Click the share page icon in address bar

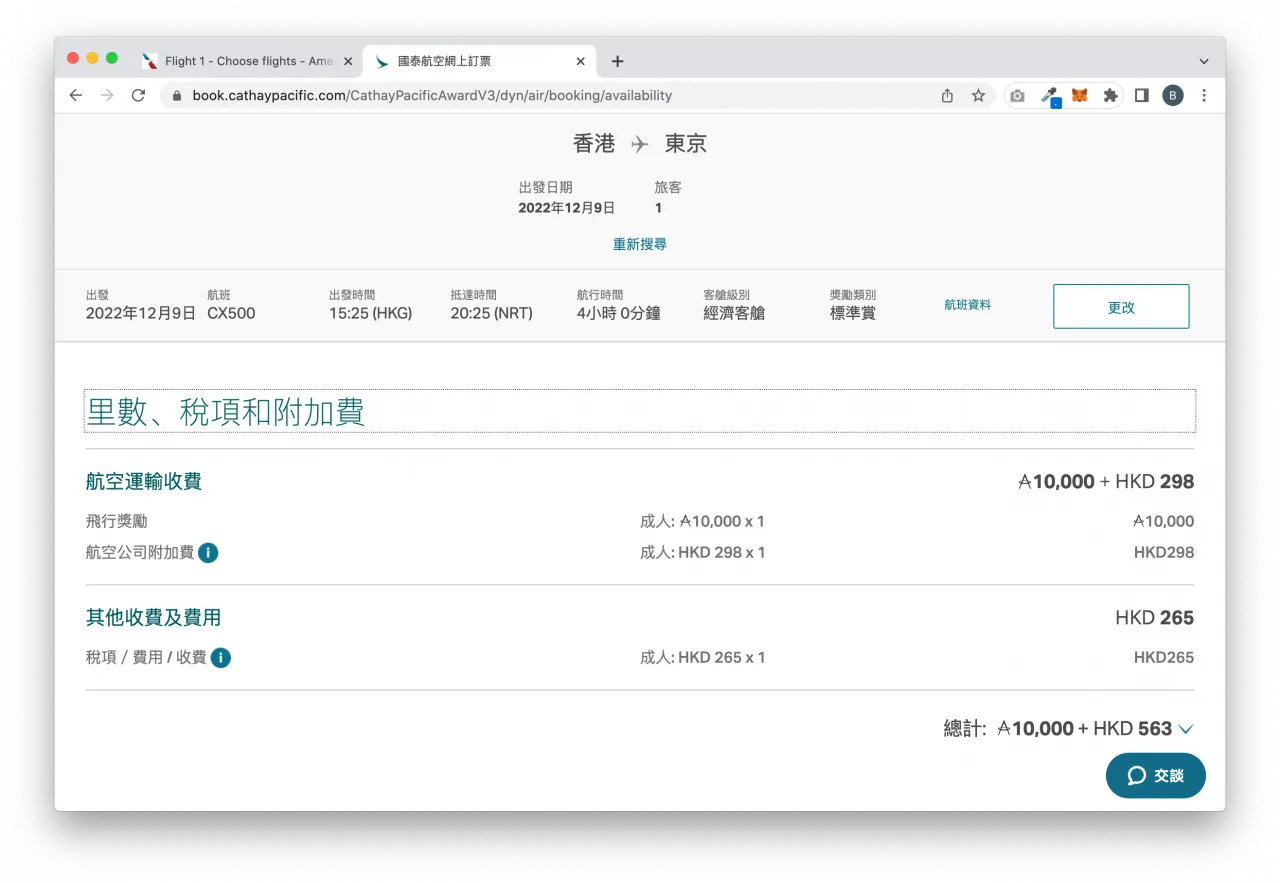[x=947, y=95]
